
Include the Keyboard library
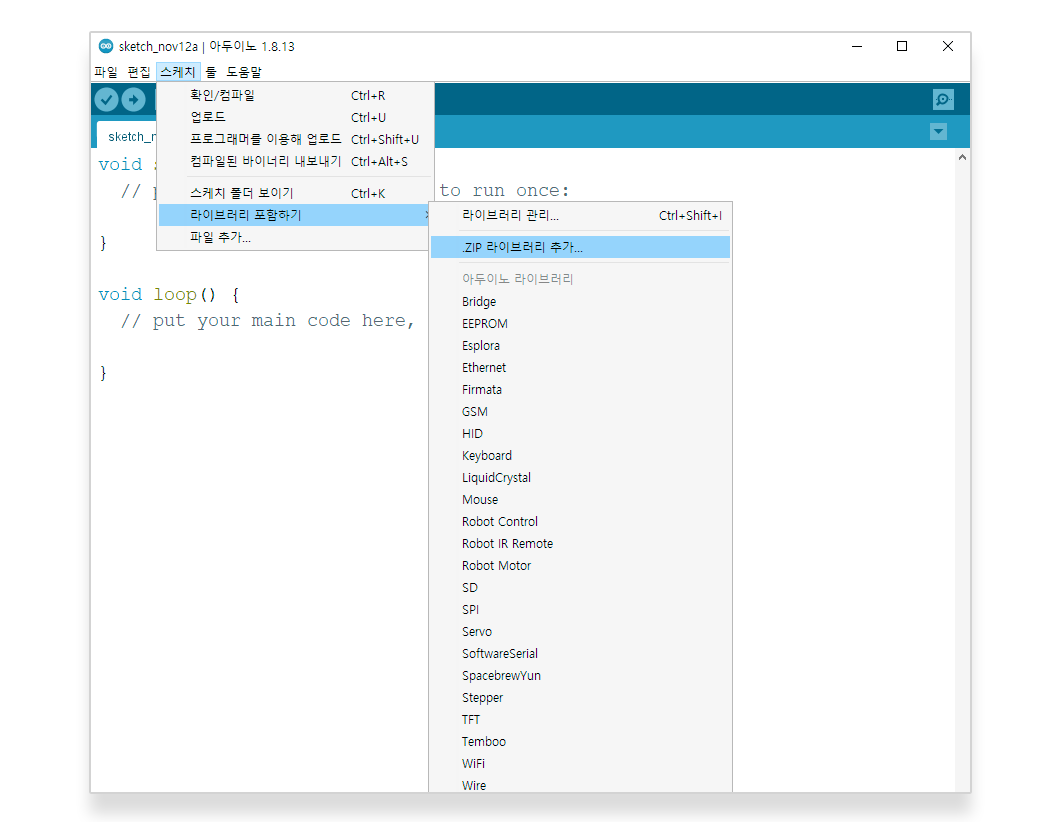pos(580,456)
